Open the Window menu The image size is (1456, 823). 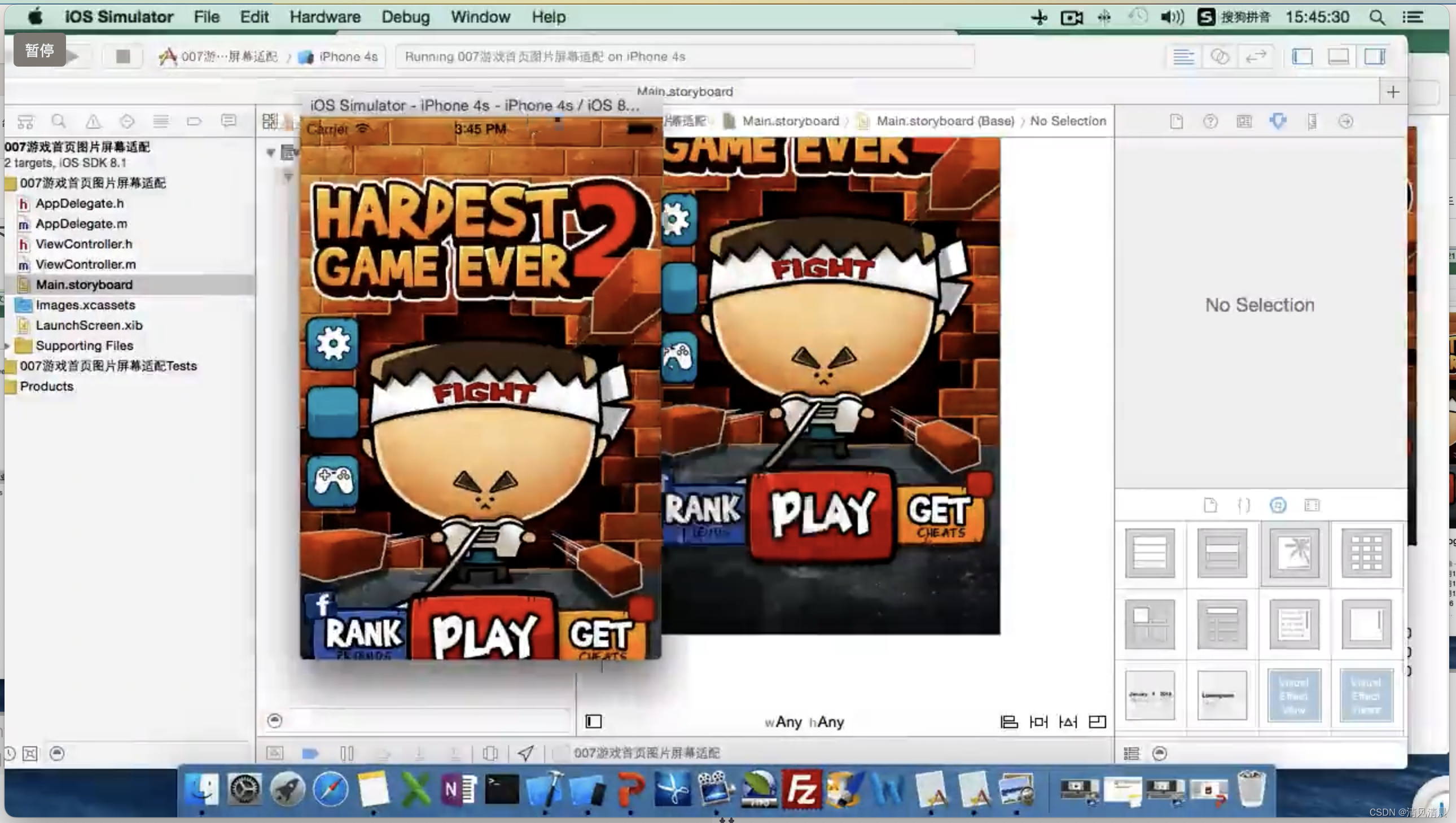click(x=480, y=17)
